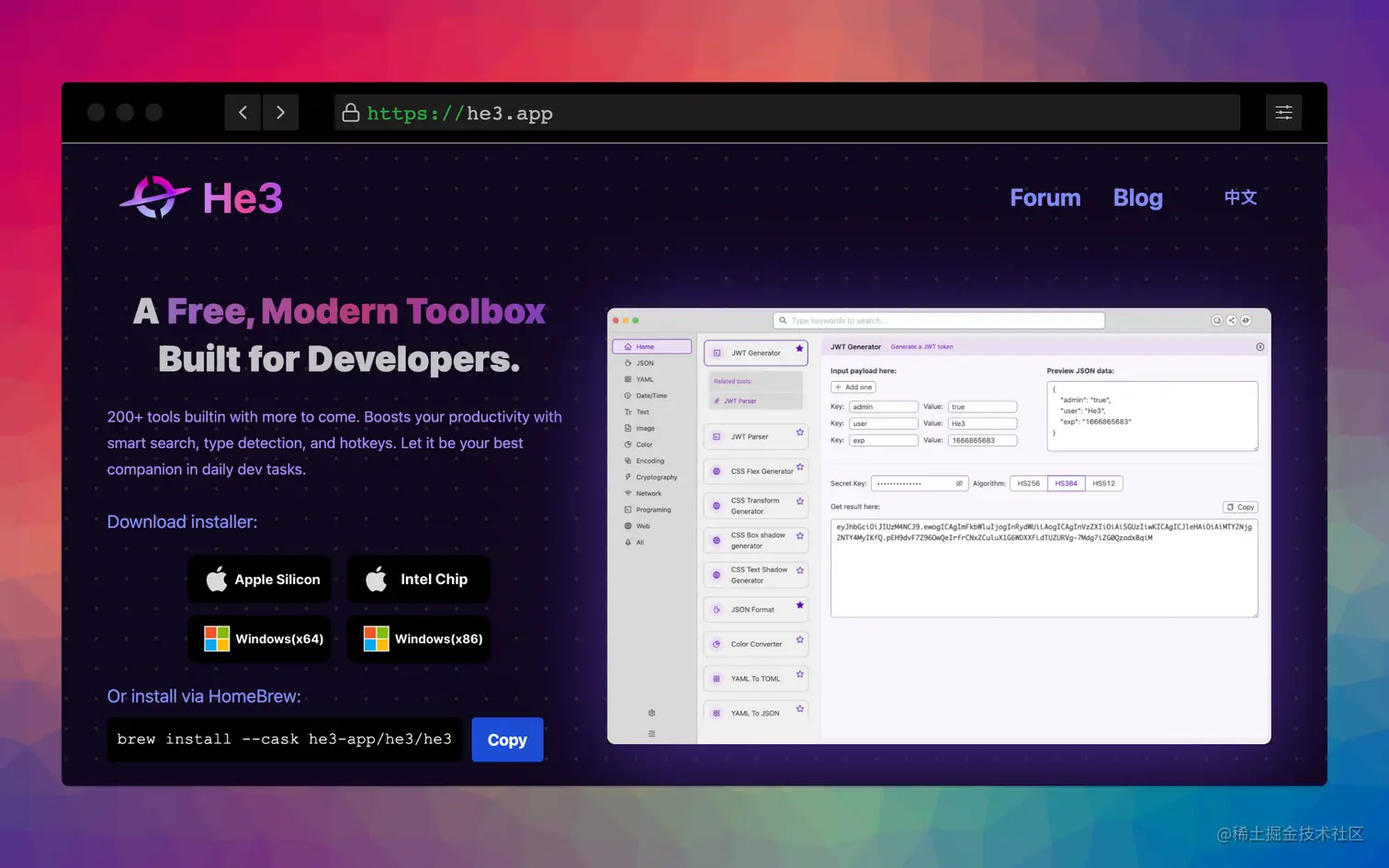The height and width of the screenshot is (868, 1389).
Task: Click the browser back arrow button
Action: click(243, 112)
